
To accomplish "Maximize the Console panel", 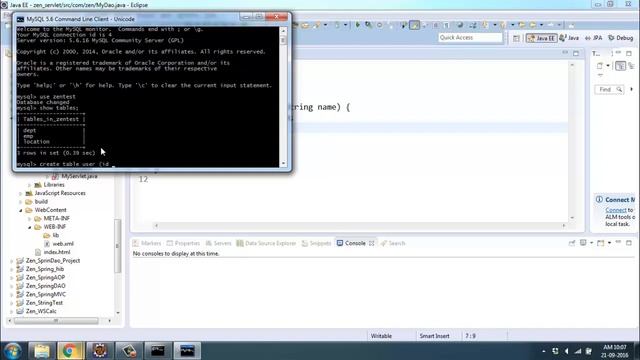I will 629,242.
